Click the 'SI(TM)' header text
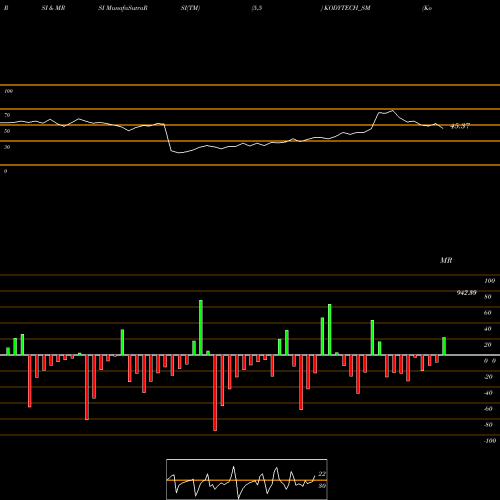This screenshot has height=500, width=500. 190,8
